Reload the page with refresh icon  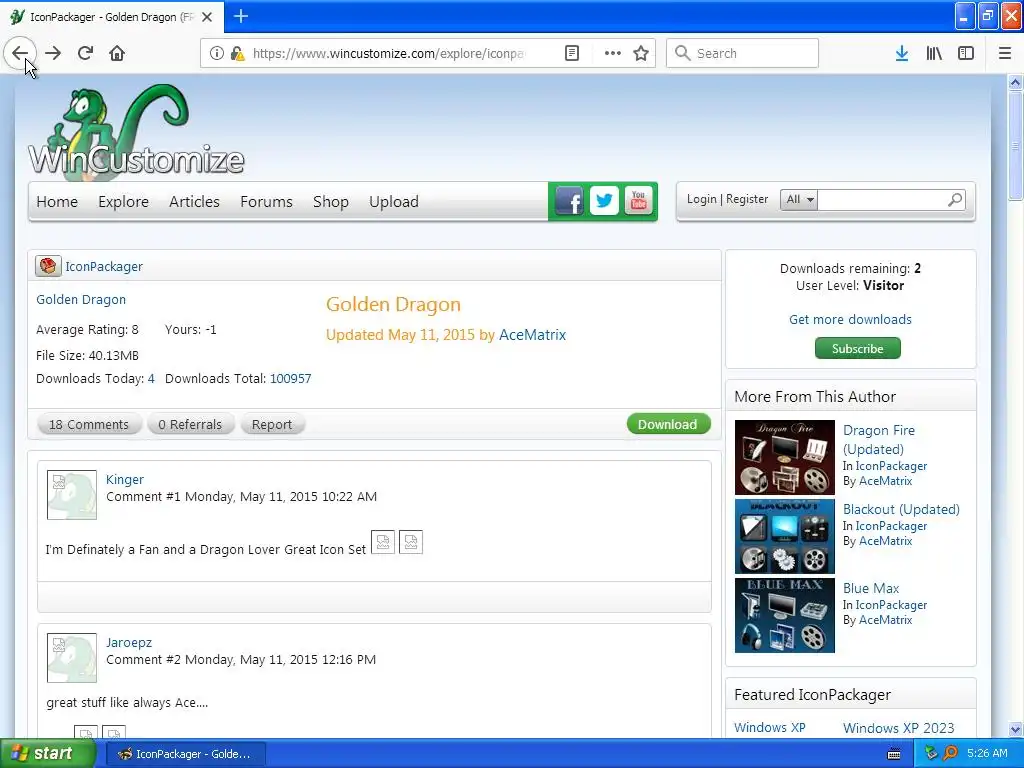click(x=85, y=53)
